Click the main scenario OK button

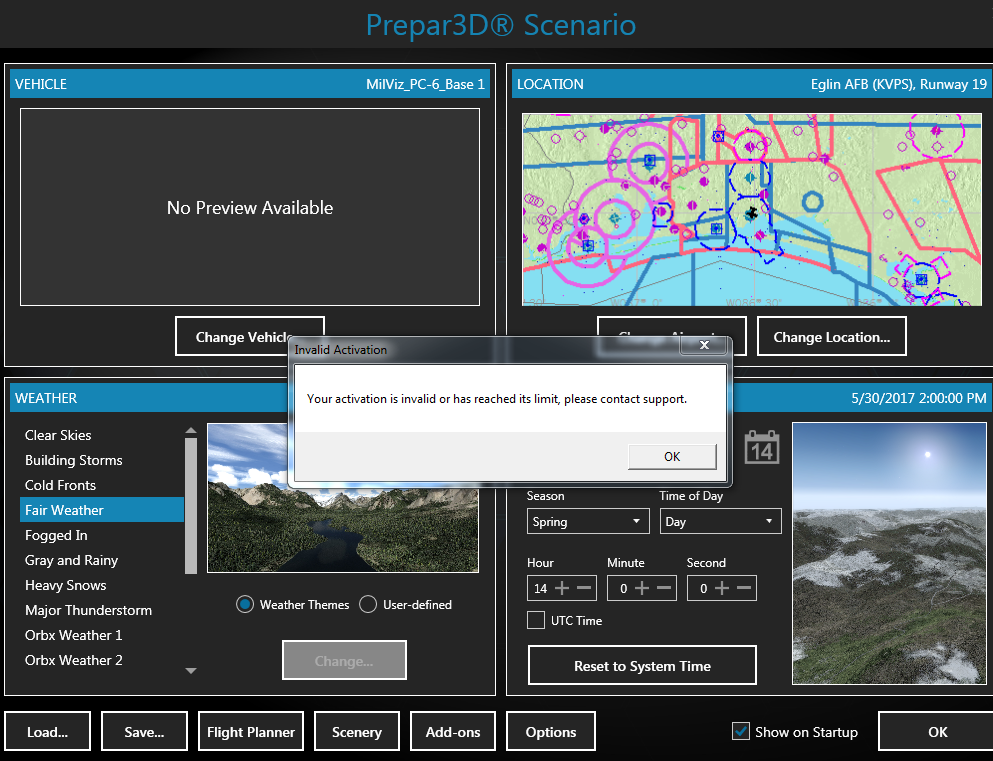(937, 732)
